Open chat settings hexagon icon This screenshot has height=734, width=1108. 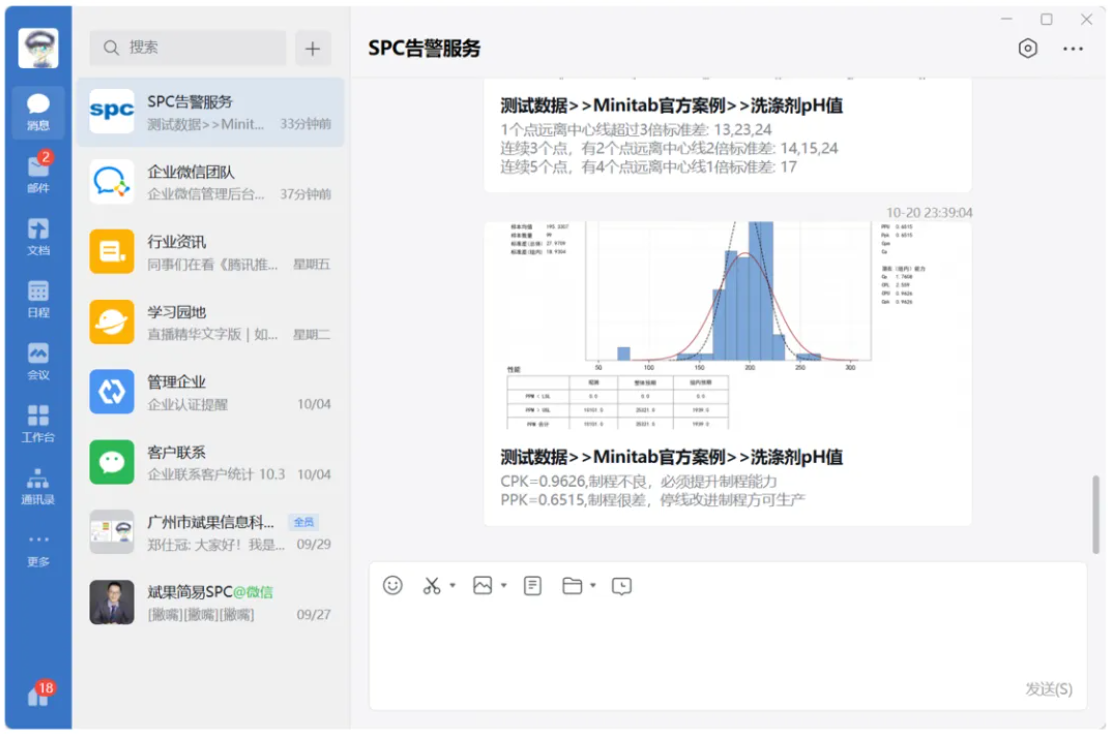(x=1028, y=48)
